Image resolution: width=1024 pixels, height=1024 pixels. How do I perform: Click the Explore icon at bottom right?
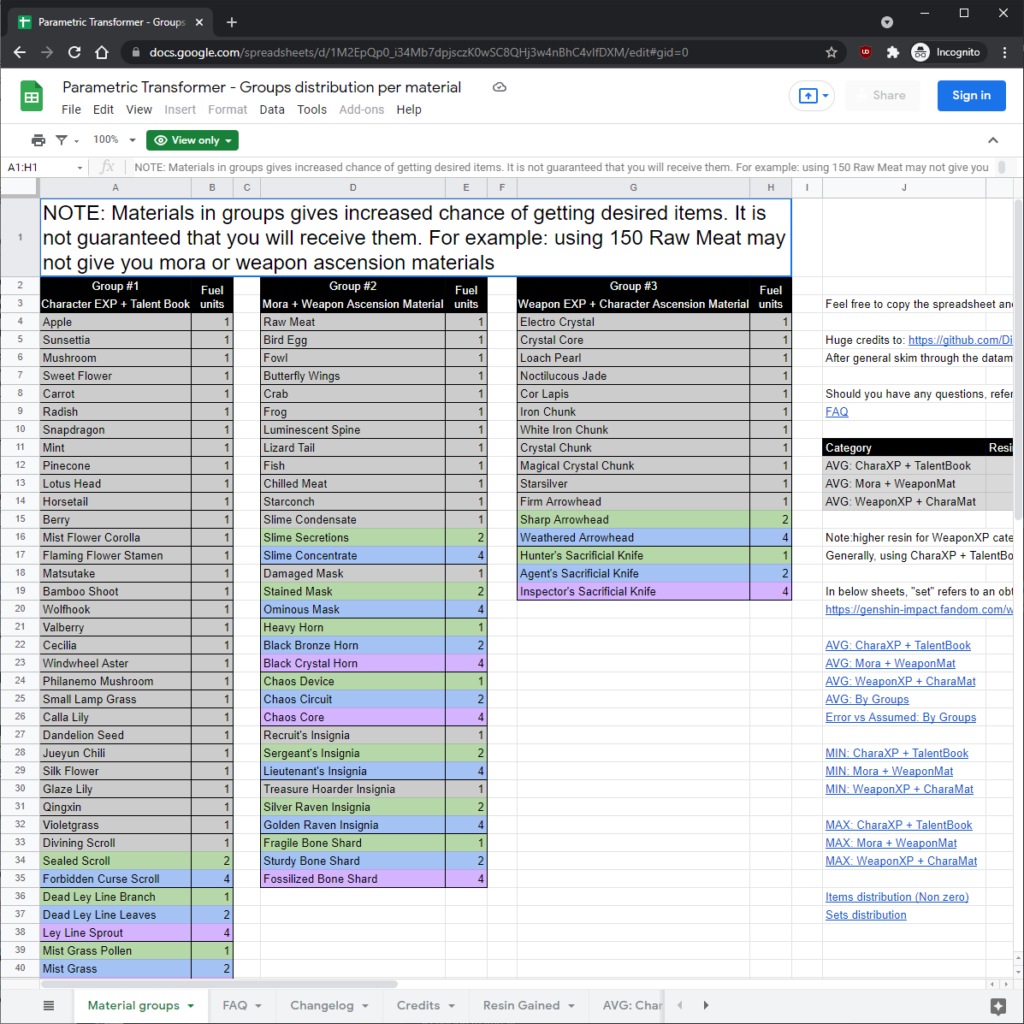pyautogui.click(x=998, y=1006)
